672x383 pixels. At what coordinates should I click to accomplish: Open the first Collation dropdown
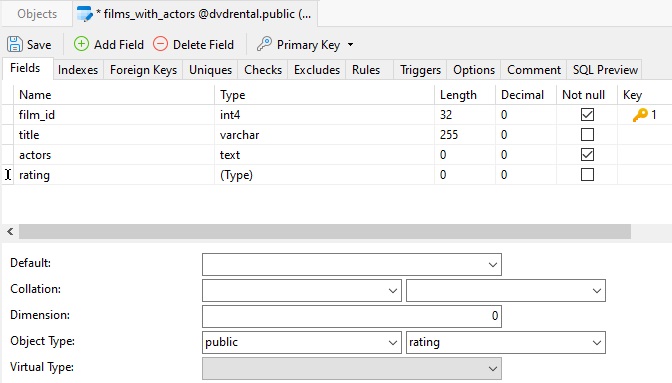click(393, 291)
